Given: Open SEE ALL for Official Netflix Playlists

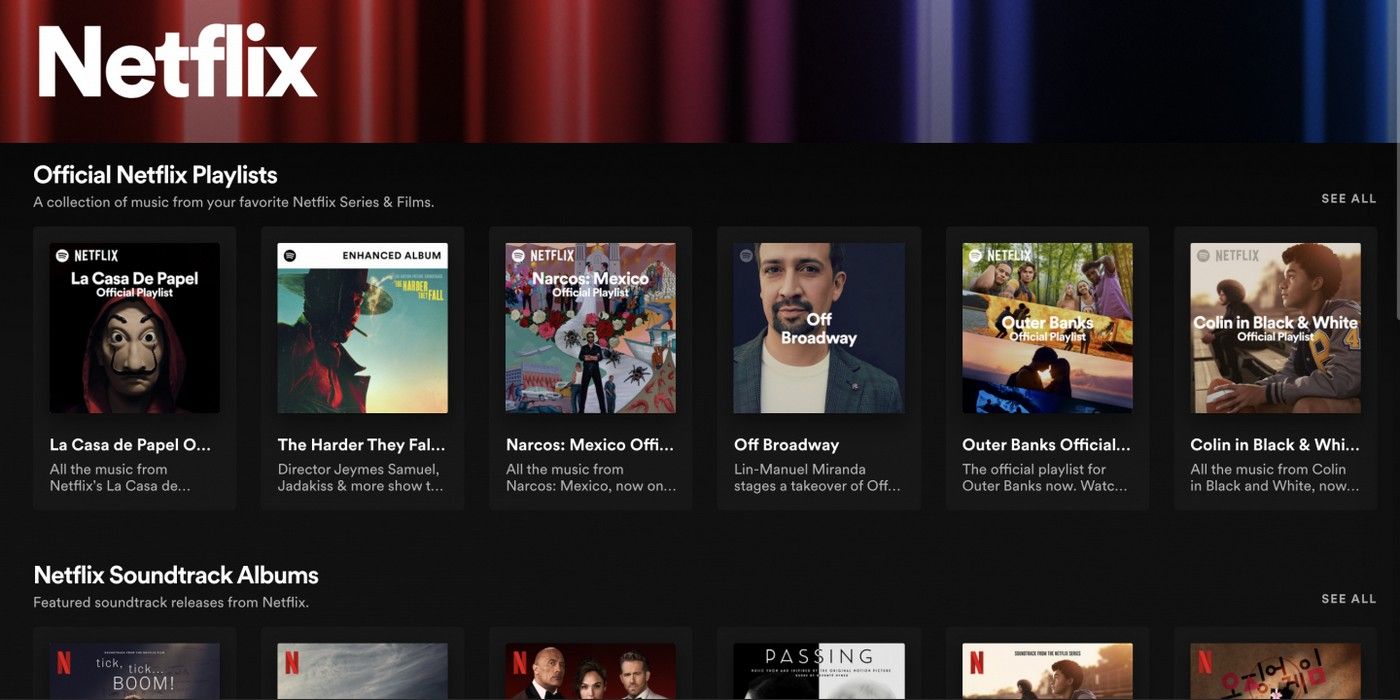Looking at the screenshot, I should point(1349,198).
